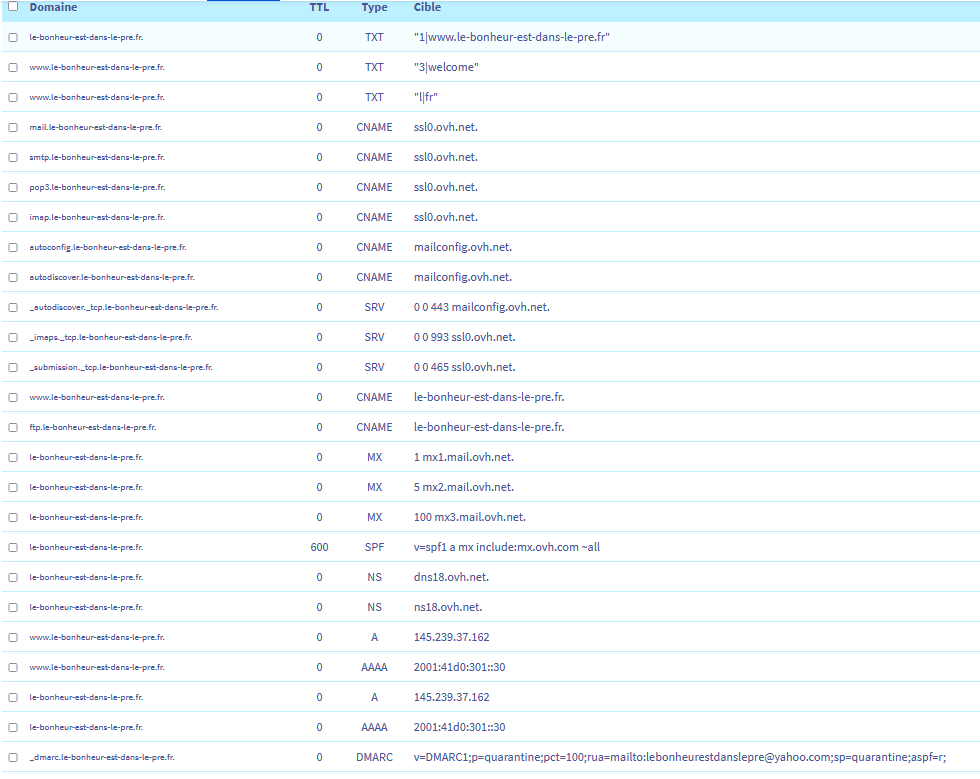Click the DMARC record's v=DMARC1 target value
Viewport: 980px width, 779px height.
pos(679,757)
